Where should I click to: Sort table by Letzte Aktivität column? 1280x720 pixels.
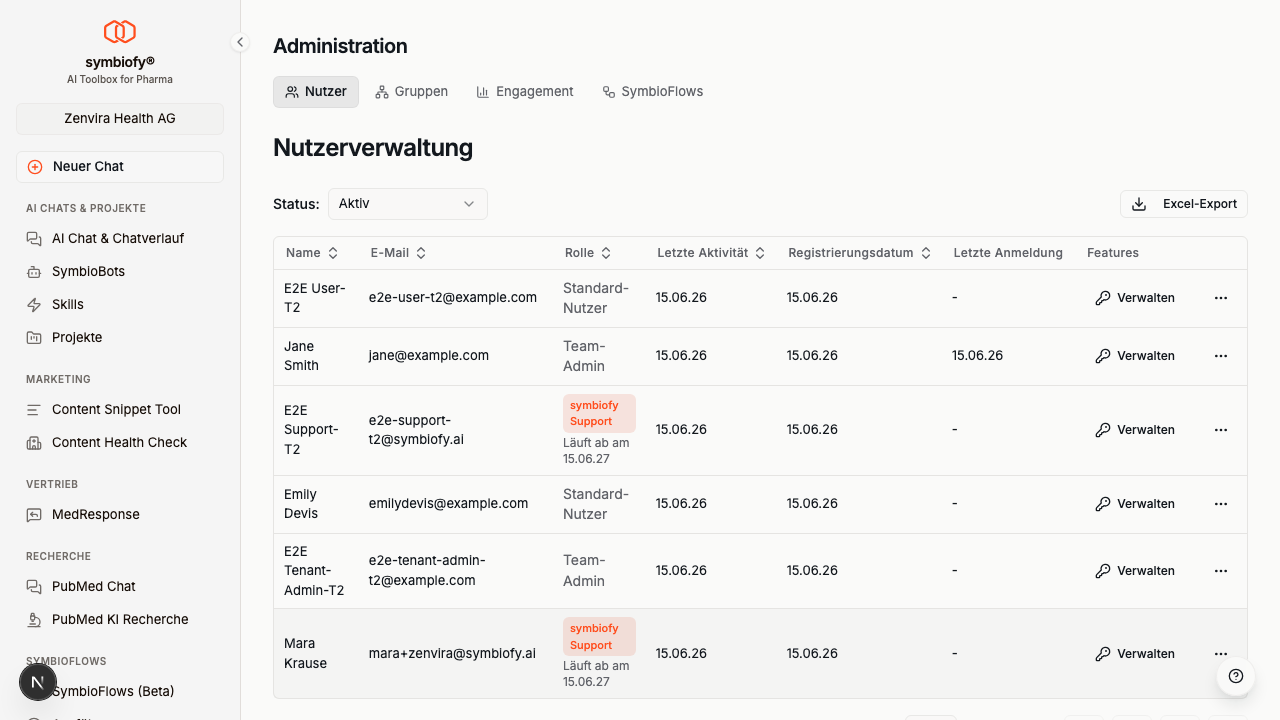click(711, 253)
